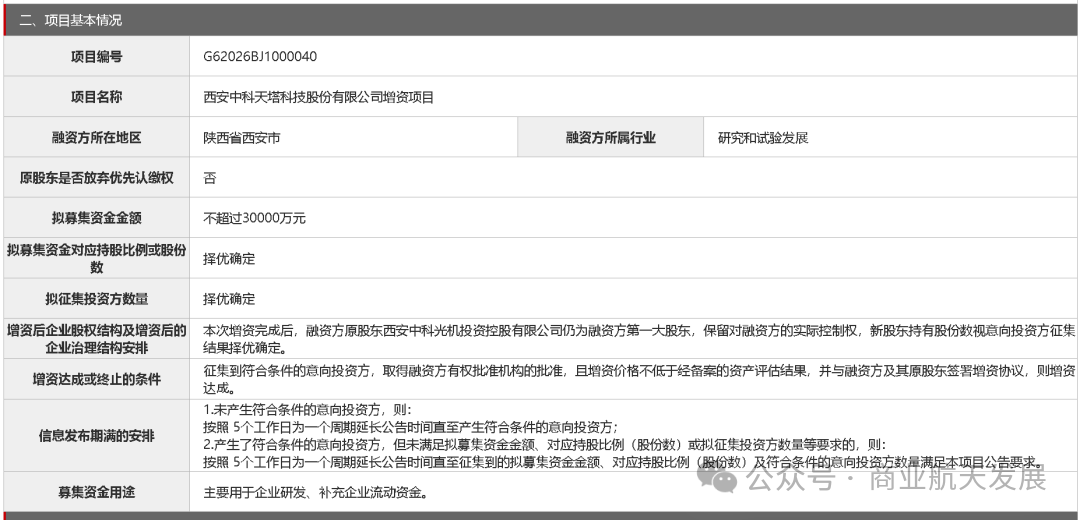Screen dimensions: 1080x520
Task: Click the 信息发布期满的安排 label
Action: 96,436
